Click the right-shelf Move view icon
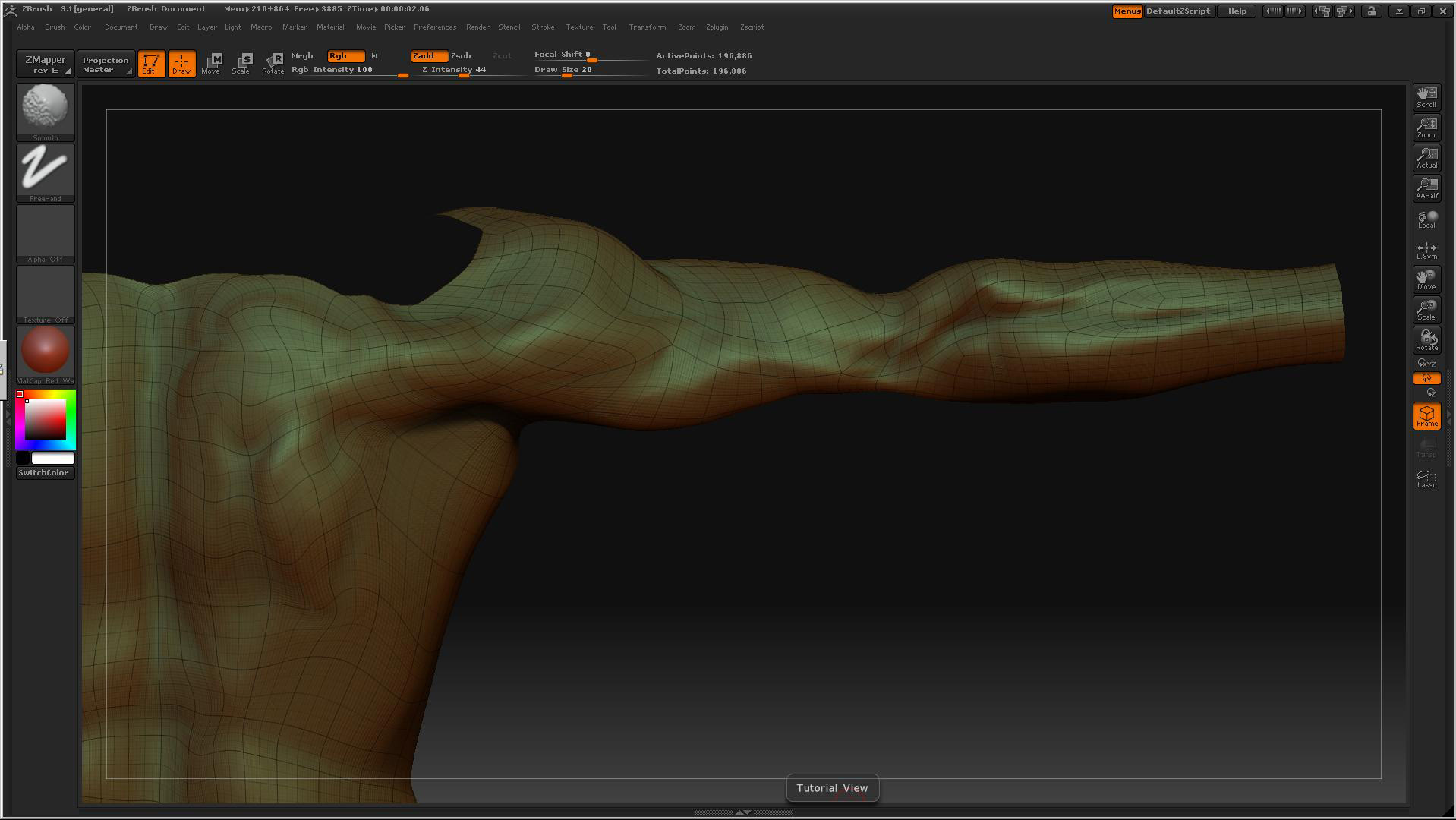This screenshot has height=820, width=1456. pos(1426,279)
